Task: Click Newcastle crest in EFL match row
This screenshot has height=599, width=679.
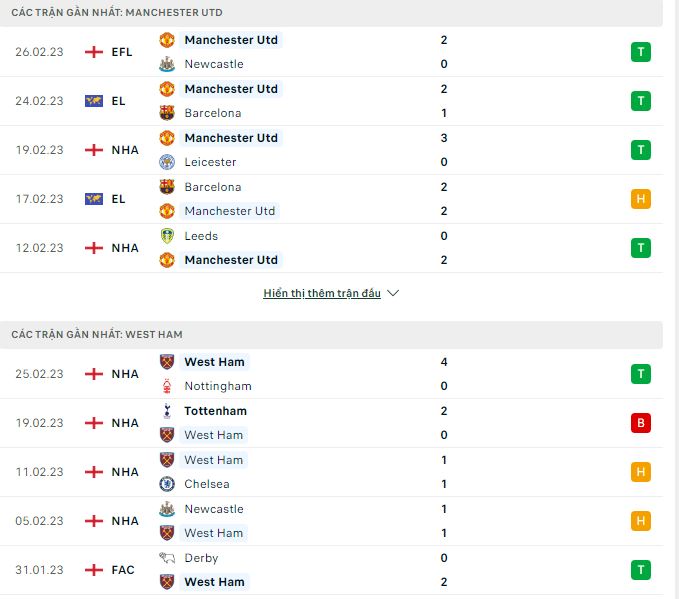Action: click(167, 64)
